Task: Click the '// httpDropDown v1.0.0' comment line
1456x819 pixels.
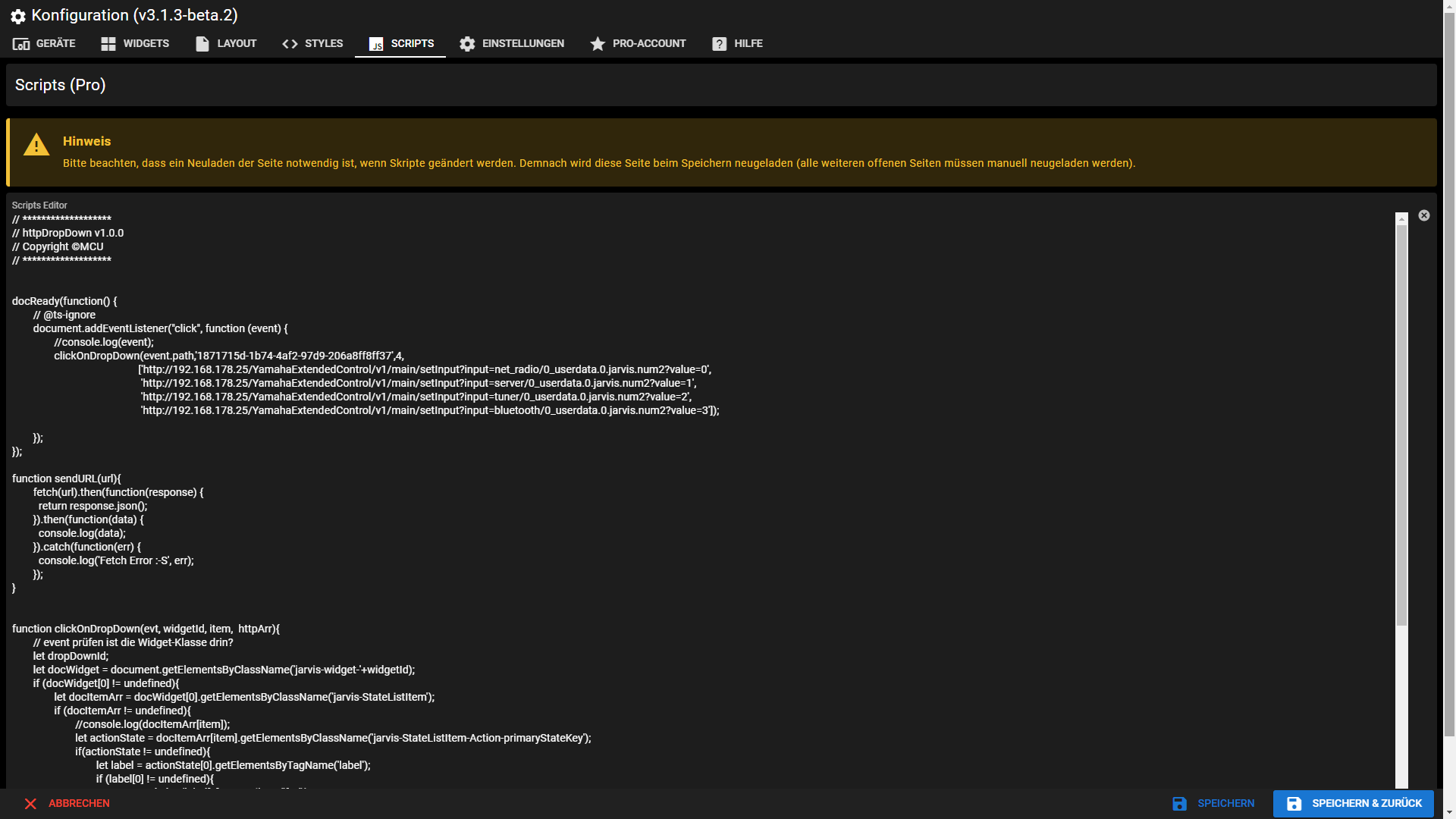Action: [68, 233]
